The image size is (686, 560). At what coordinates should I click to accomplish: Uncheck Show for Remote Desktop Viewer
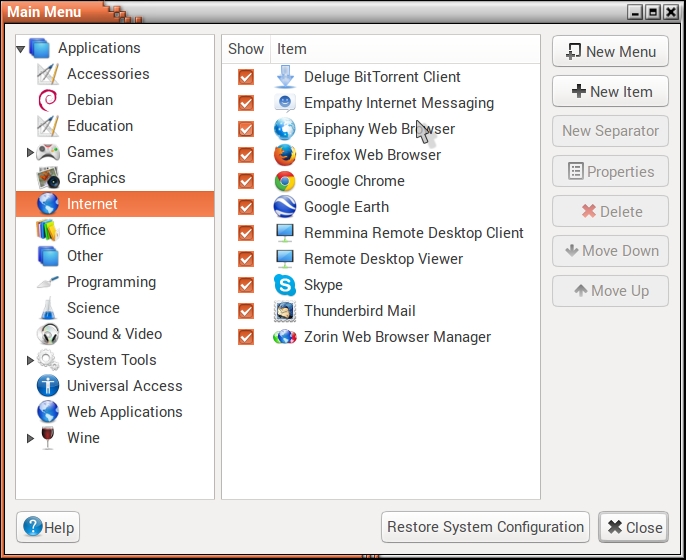pyautogui.click(x=246, y=259)
